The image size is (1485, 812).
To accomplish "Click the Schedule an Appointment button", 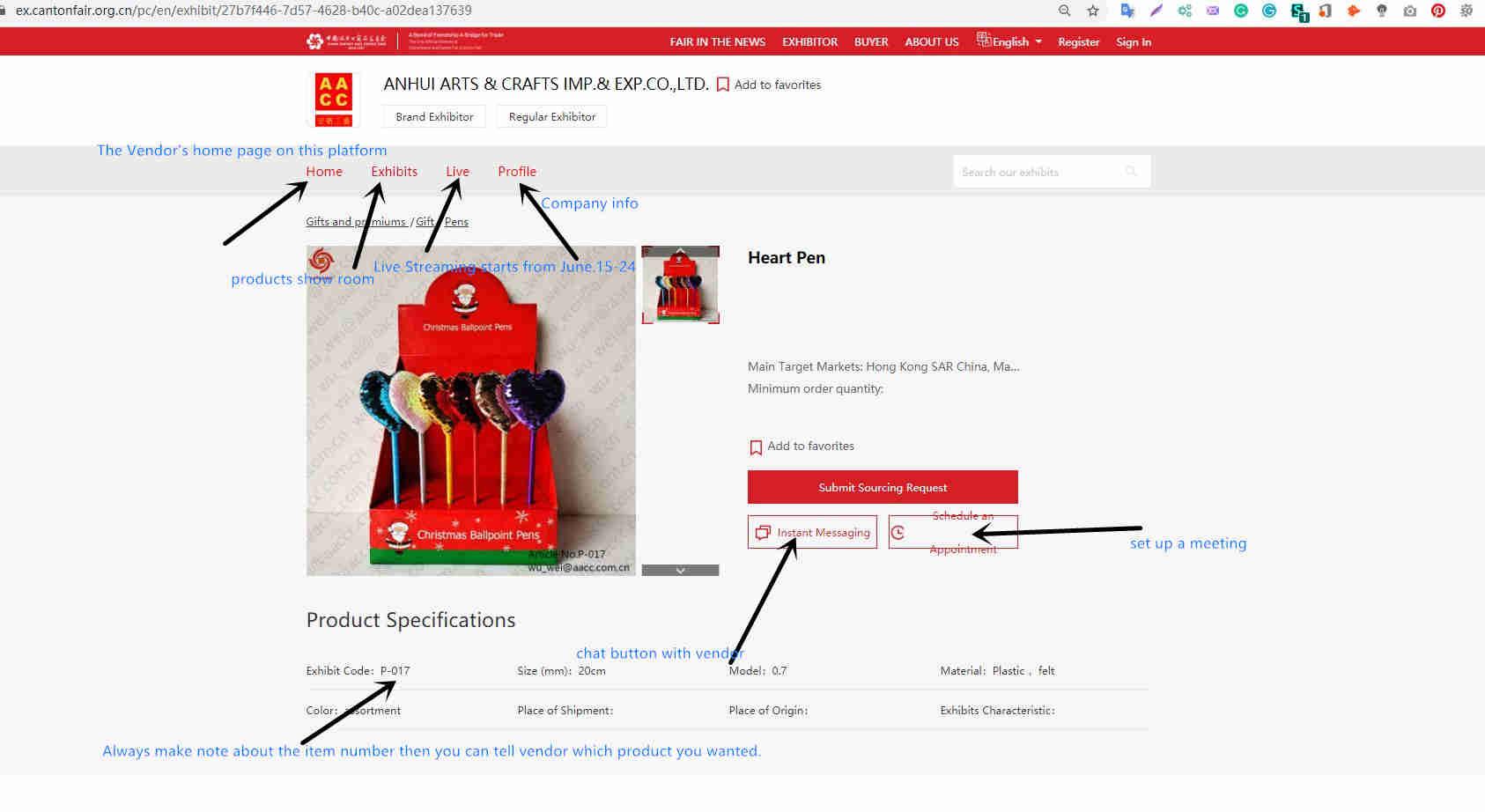I will (953, 532).
